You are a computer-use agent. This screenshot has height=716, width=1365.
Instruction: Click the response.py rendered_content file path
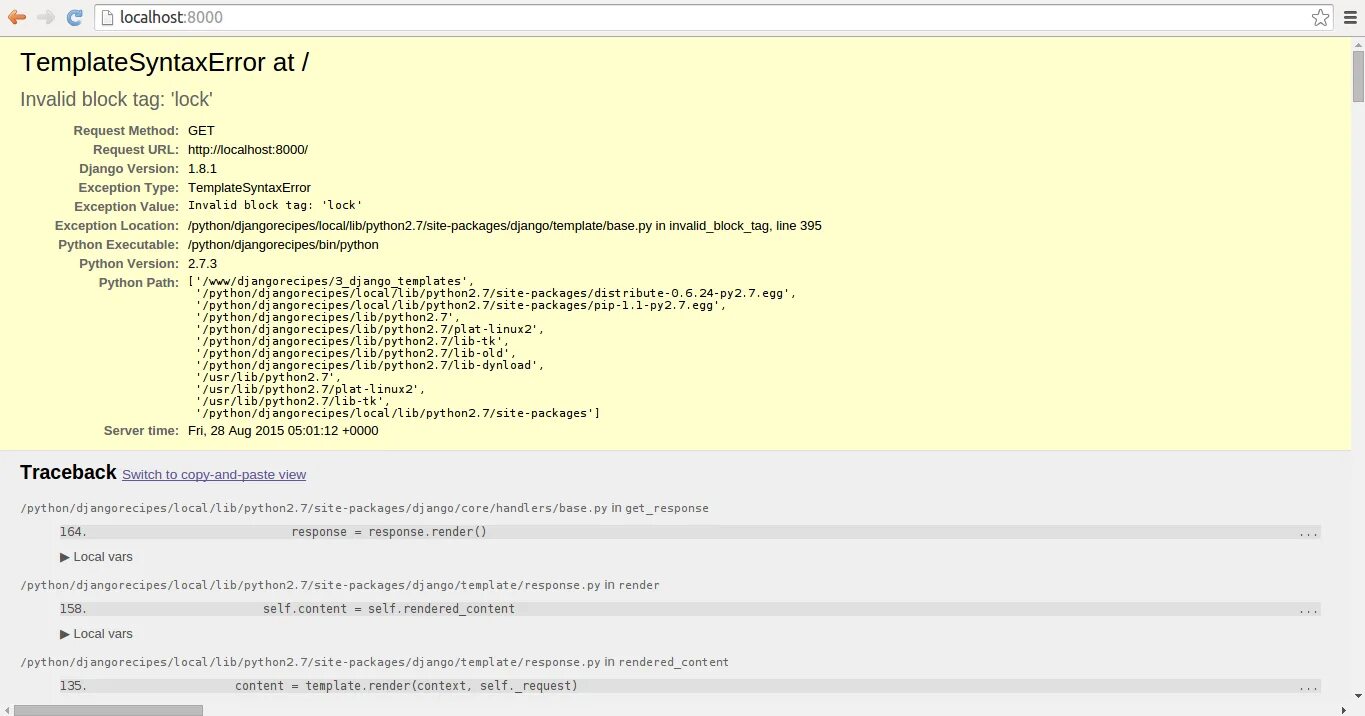(310, 662)
